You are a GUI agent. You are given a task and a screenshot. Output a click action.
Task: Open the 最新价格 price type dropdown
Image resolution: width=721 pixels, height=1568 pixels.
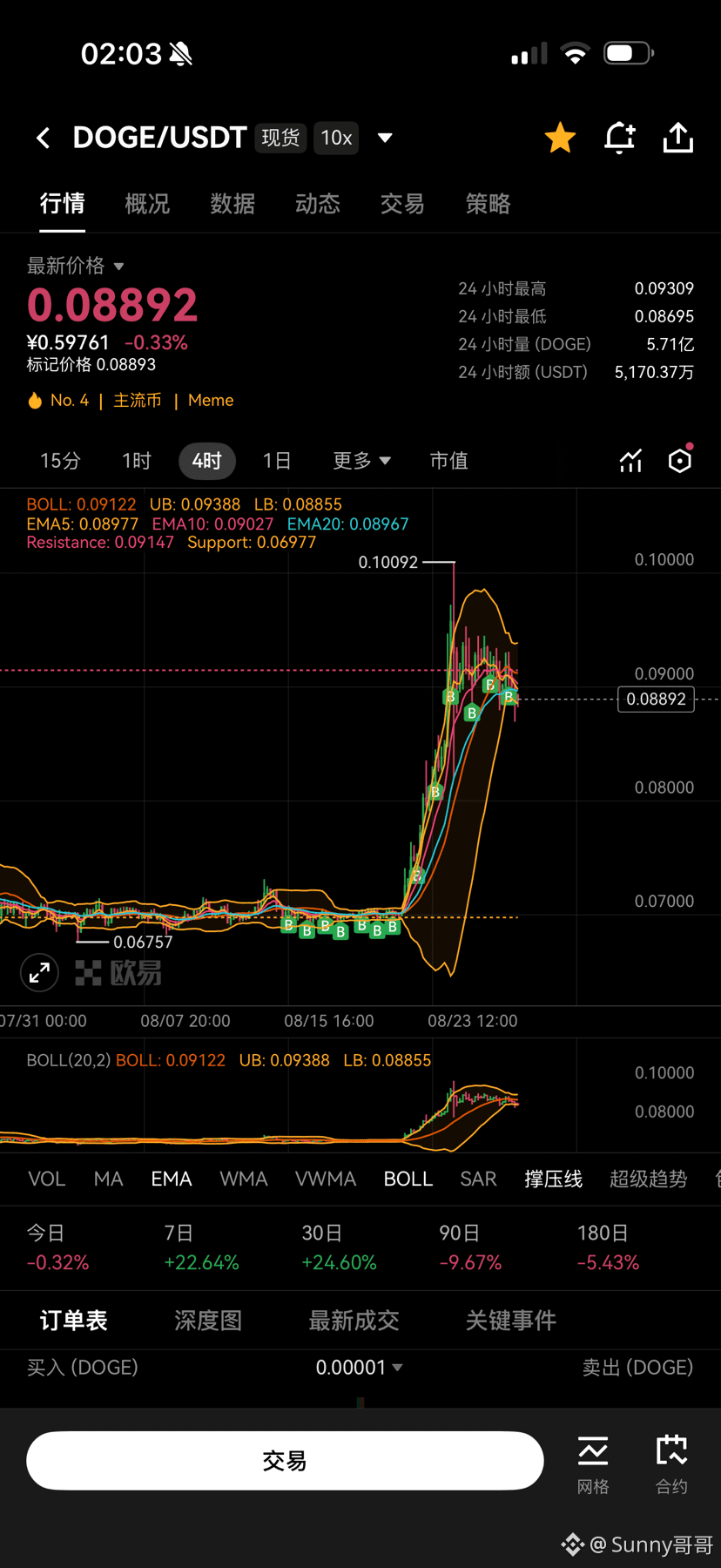pyautogui.click(x=76, y=266)
